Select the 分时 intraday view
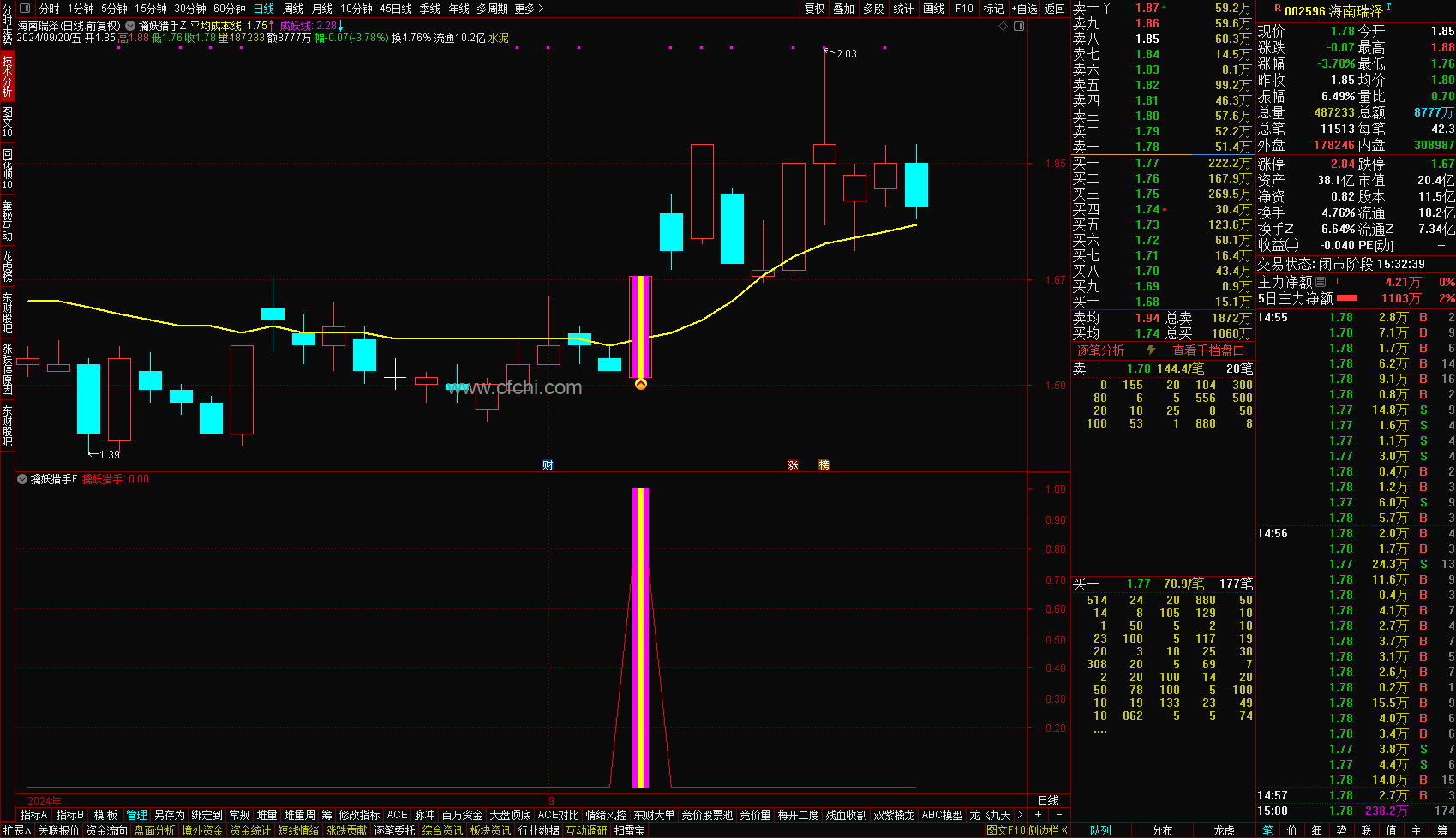The width and height of the screenshot is (1456, 838). point(50,9)
